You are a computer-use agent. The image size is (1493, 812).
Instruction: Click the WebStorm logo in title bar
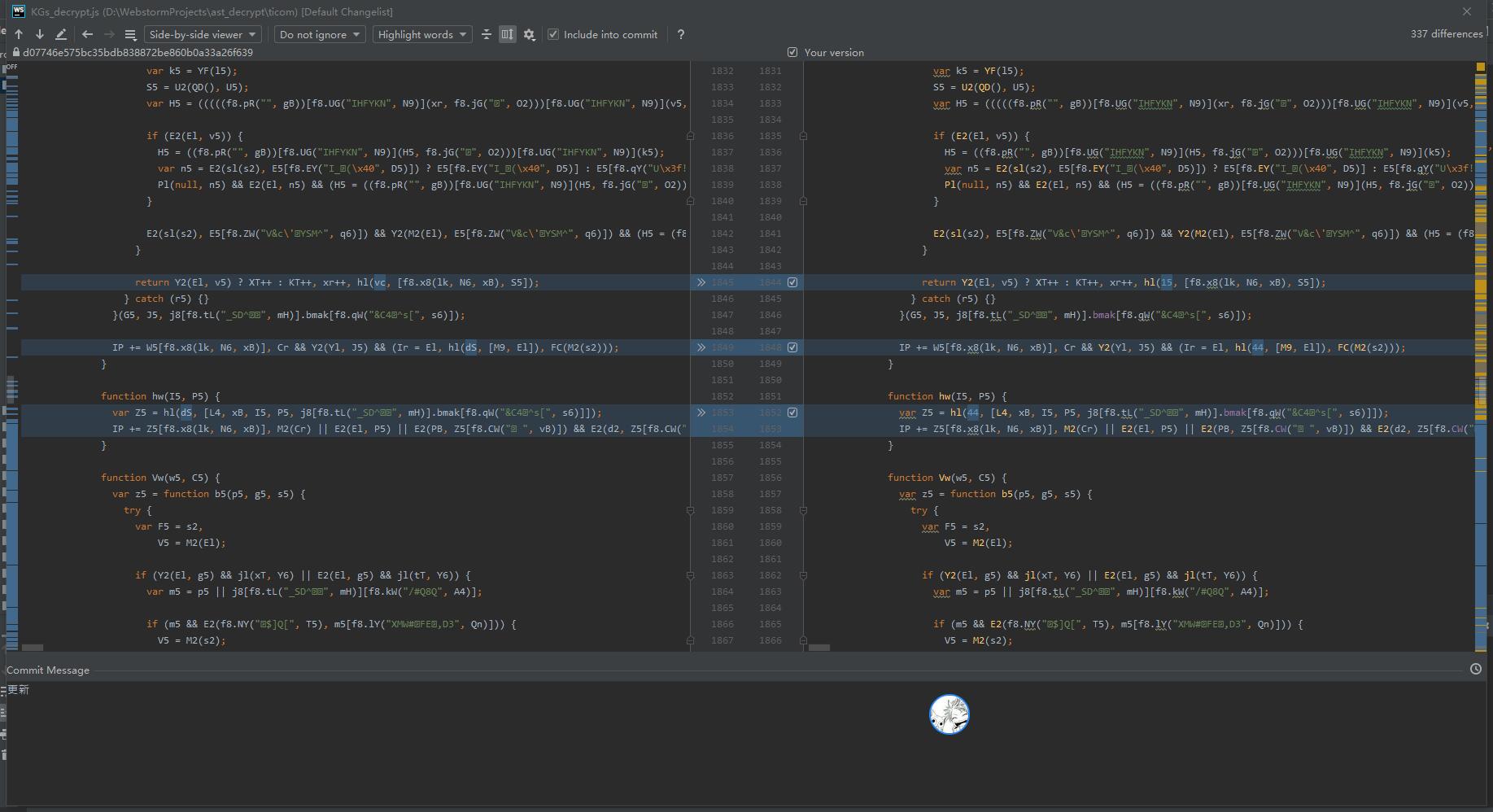[18, 11]
